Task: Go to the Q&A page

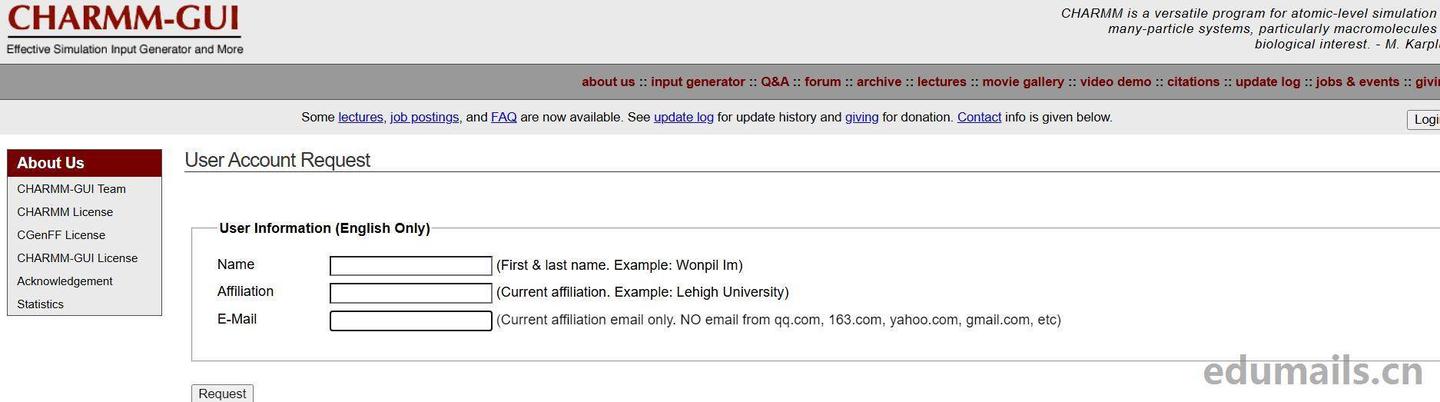Action: pos(775,82)
